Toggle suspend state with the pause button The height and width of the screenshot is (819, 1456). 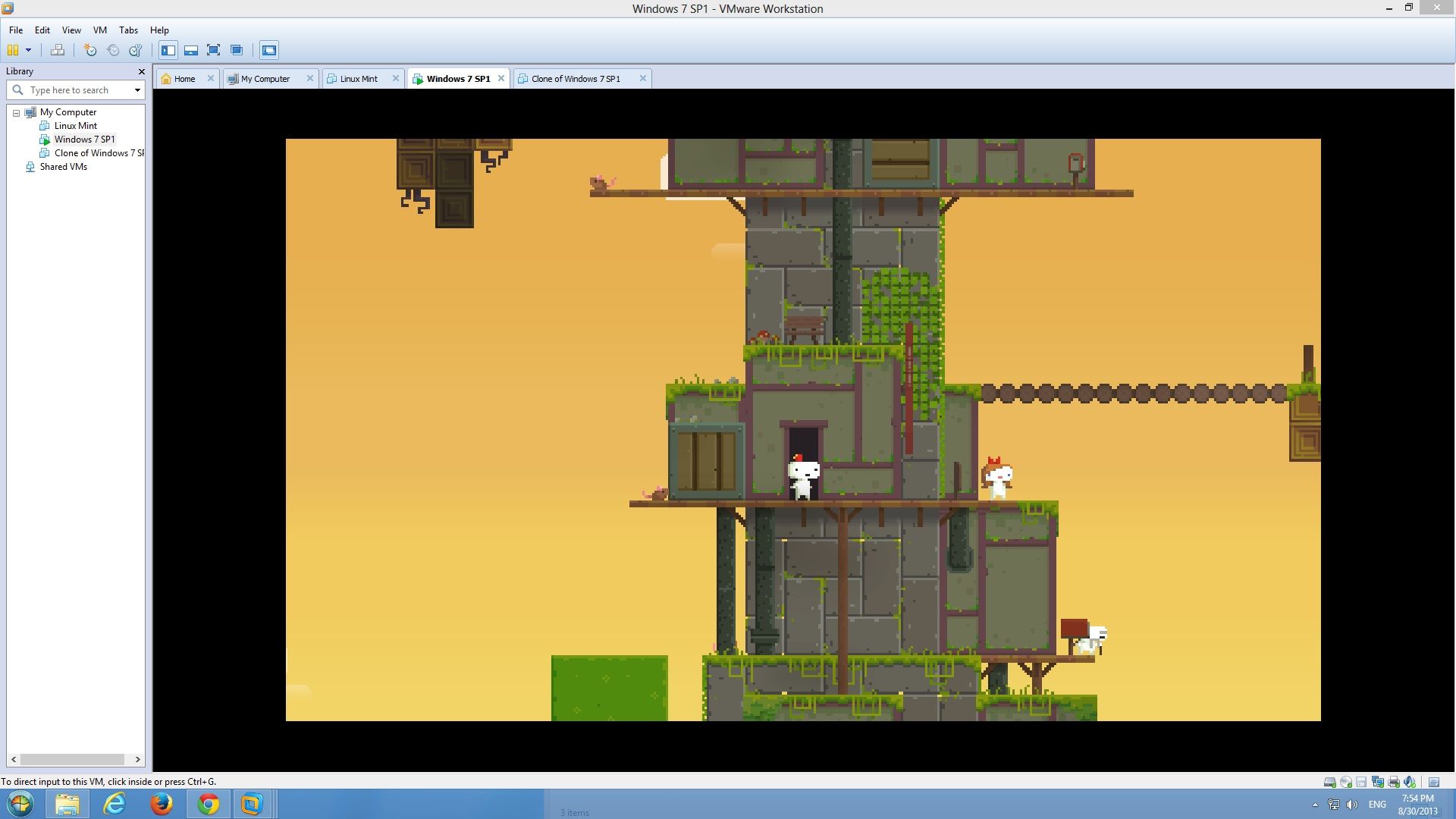13,50
